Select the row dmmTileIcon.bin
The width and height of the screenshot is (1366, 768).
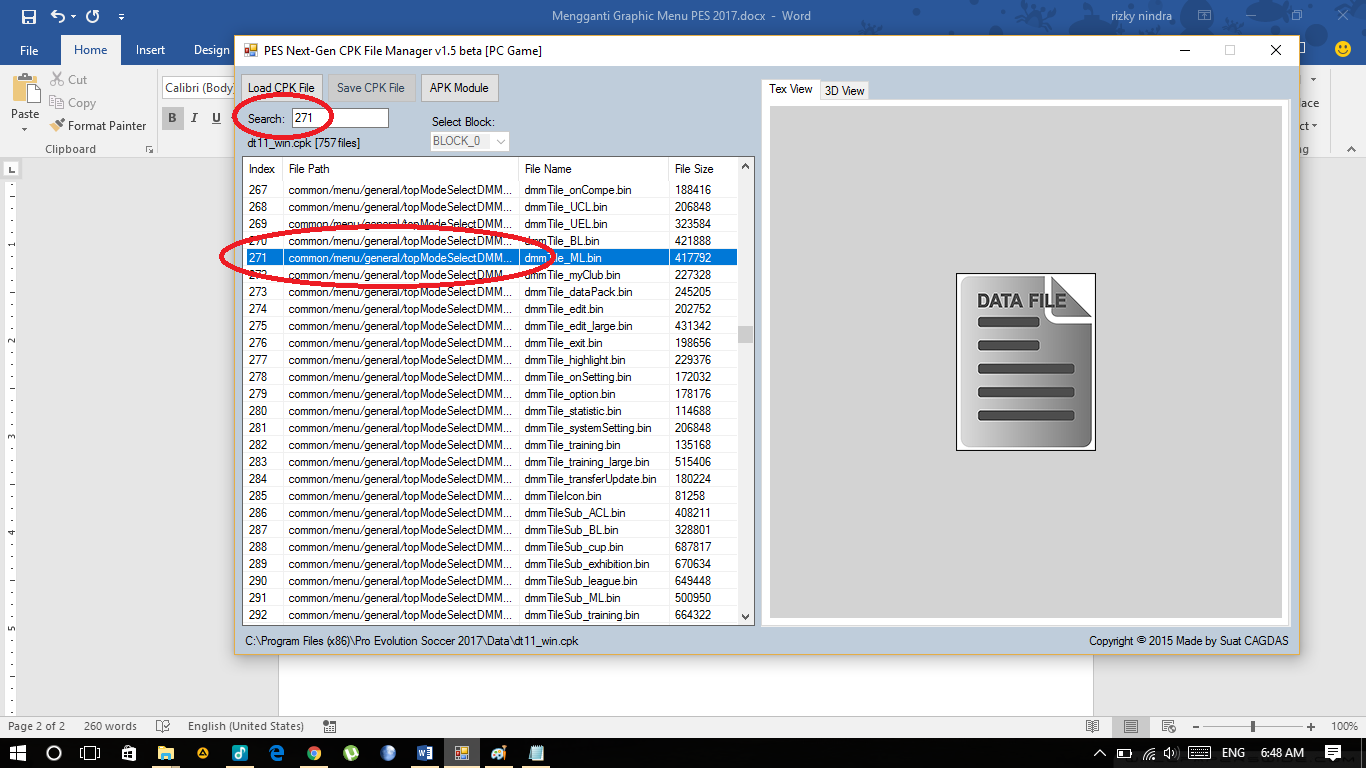pyautogui.click(x=491, y=496)
